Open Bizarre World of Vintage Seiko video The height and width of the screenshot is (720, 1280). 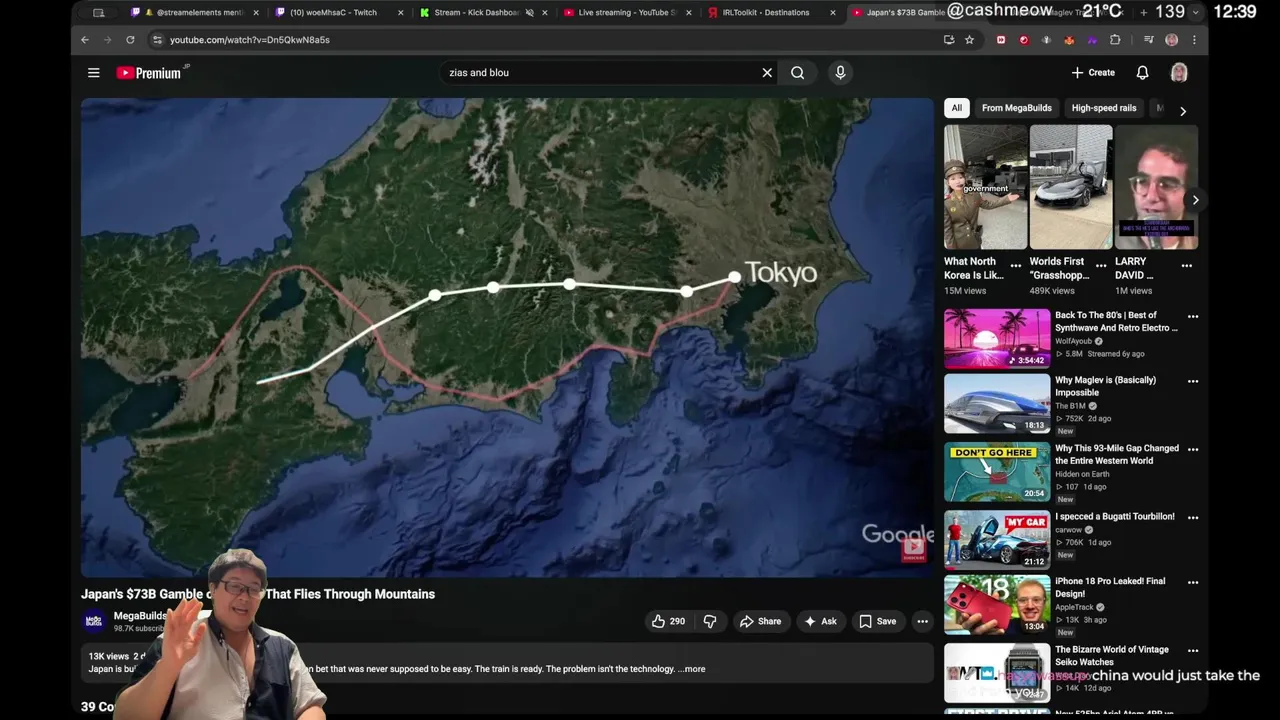click(1112, 655)
